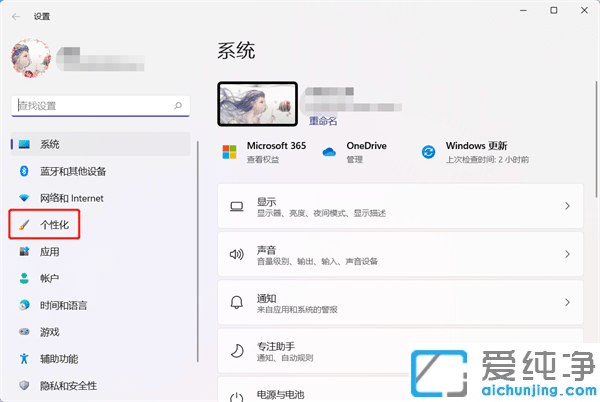This screenshot has width=600, height=402.
Task: Open 应用 settings
Action: click(50, 252)
